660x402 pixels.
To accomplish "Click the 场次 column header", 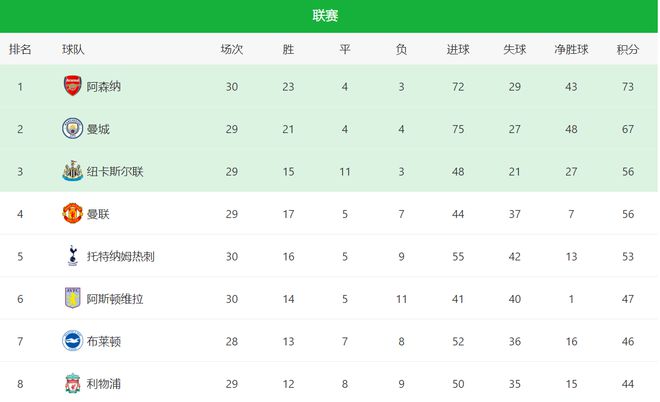I will (x=232, y=49).
